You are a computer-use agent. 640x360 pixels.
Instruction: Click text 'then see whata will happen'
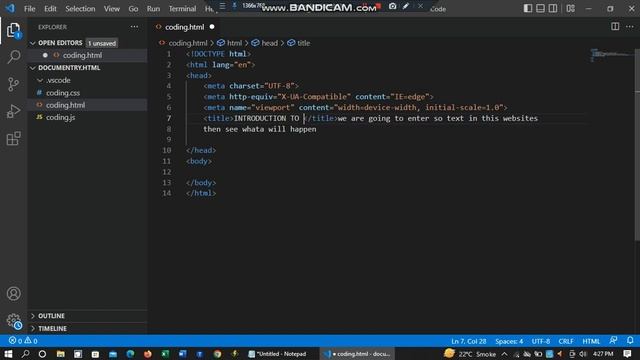point(260,129)
